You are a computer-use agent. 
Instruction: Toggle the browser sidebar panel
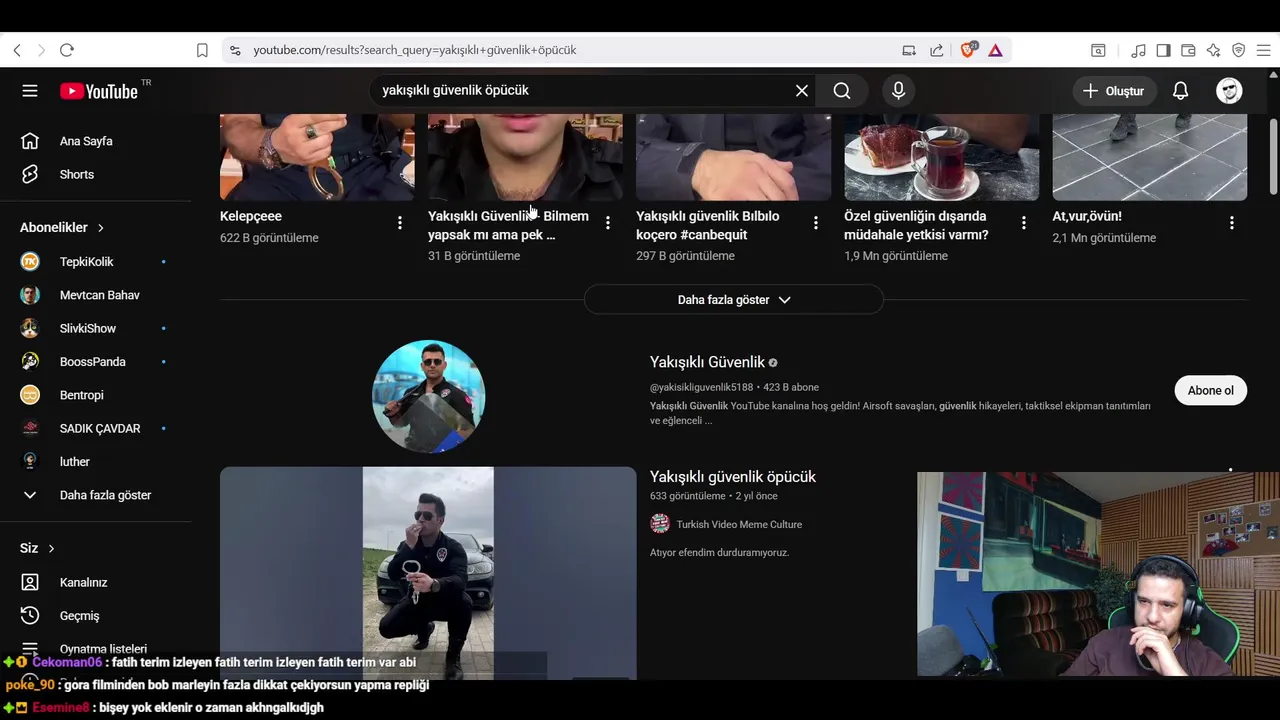[1164, 50]
